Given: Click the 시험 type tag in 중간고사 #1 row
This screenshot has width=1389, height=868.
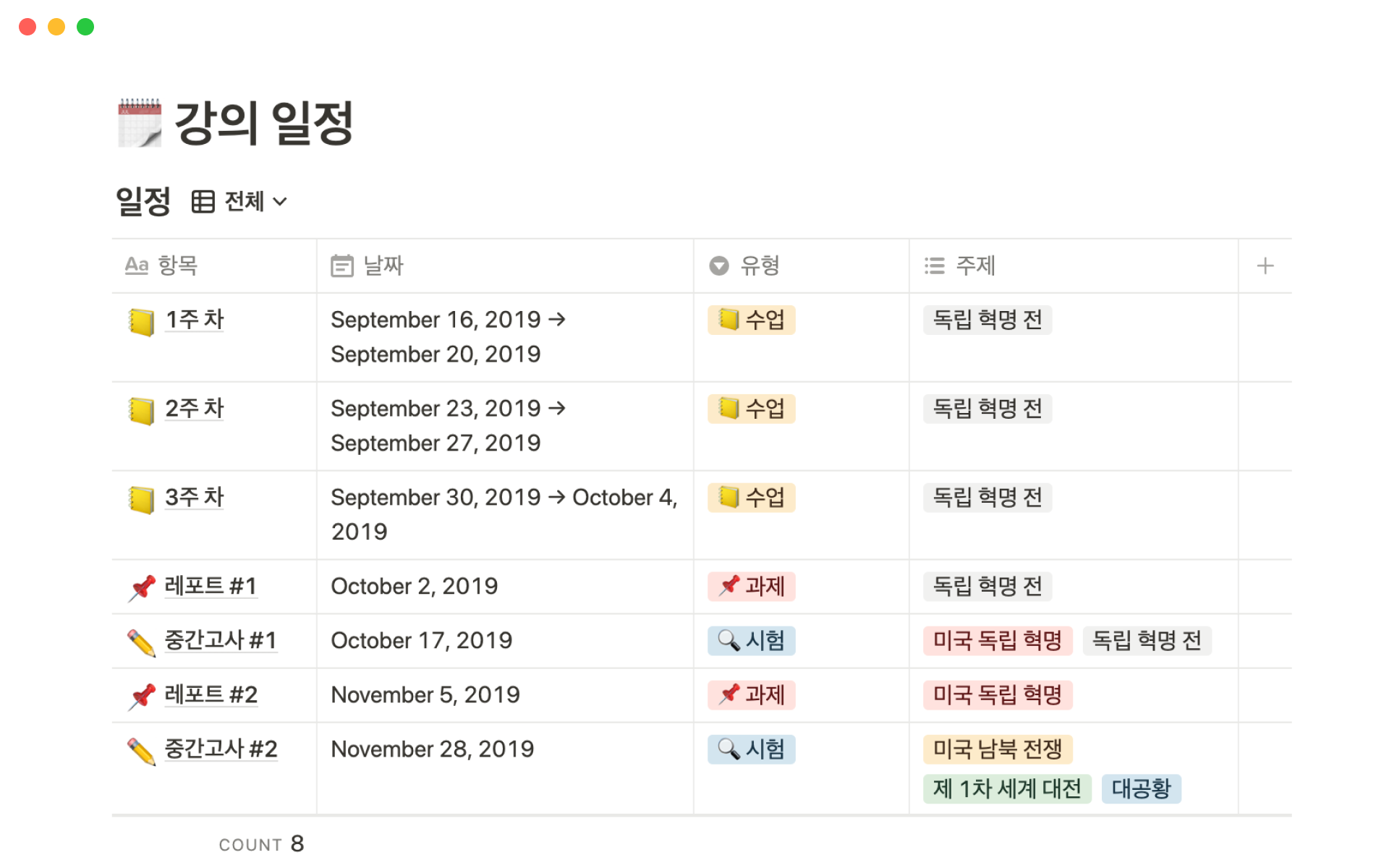Looking at the screenshot, I should (751, 641).
